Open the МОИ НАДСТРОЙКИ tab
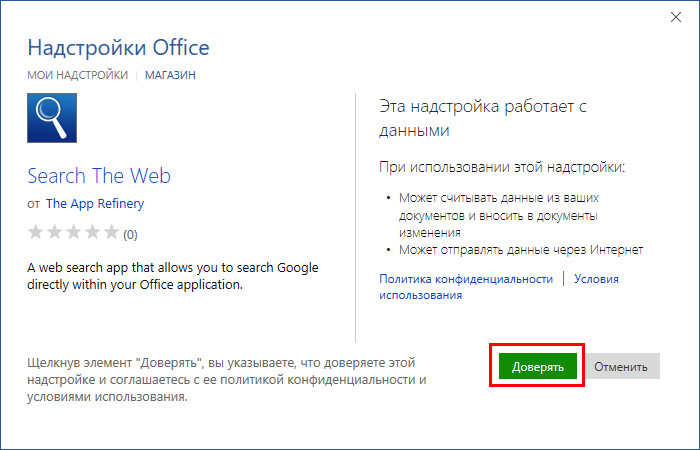700x450 pixels. (77, 75)
